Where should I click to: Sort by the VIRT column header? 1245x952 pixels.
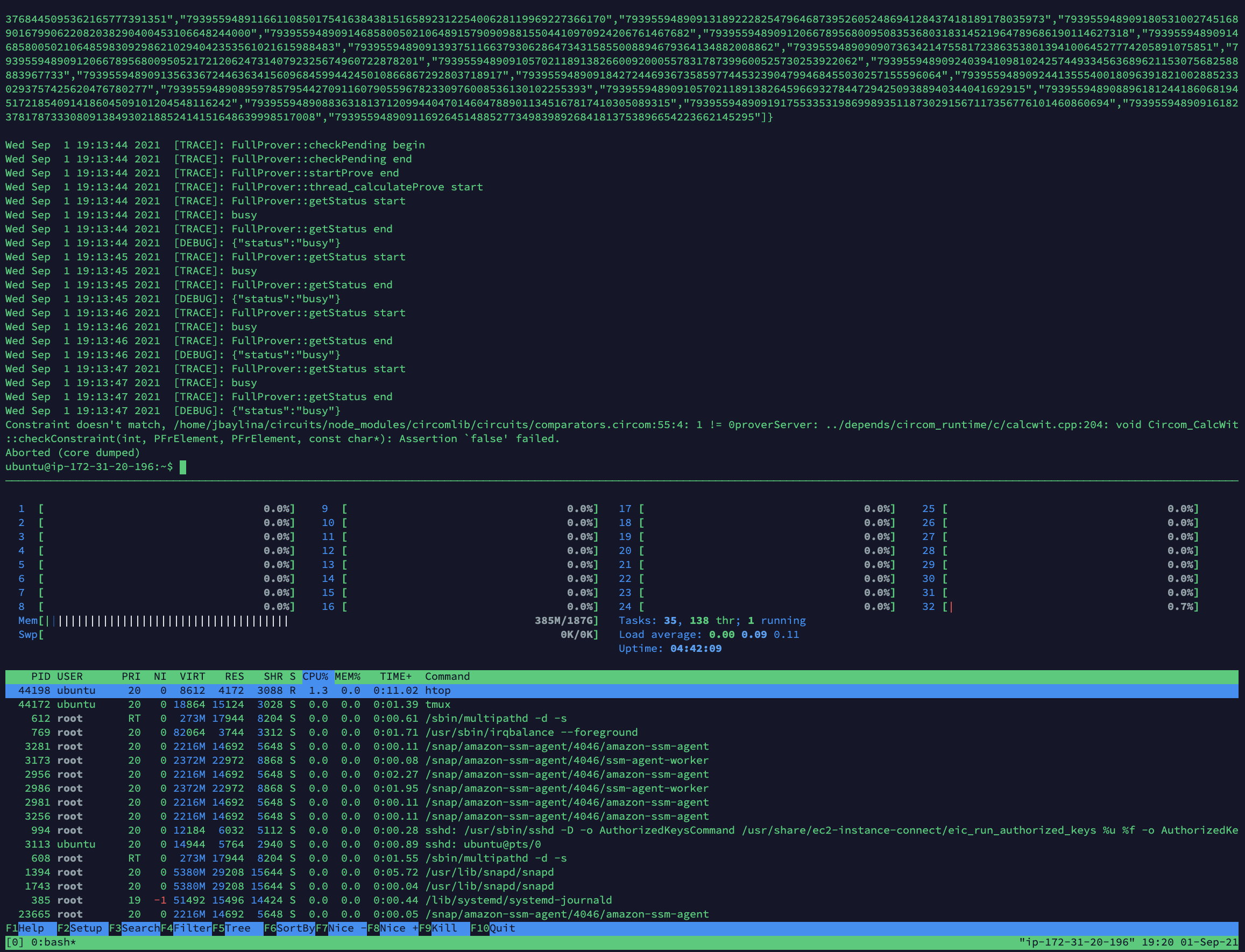(192, 677)
